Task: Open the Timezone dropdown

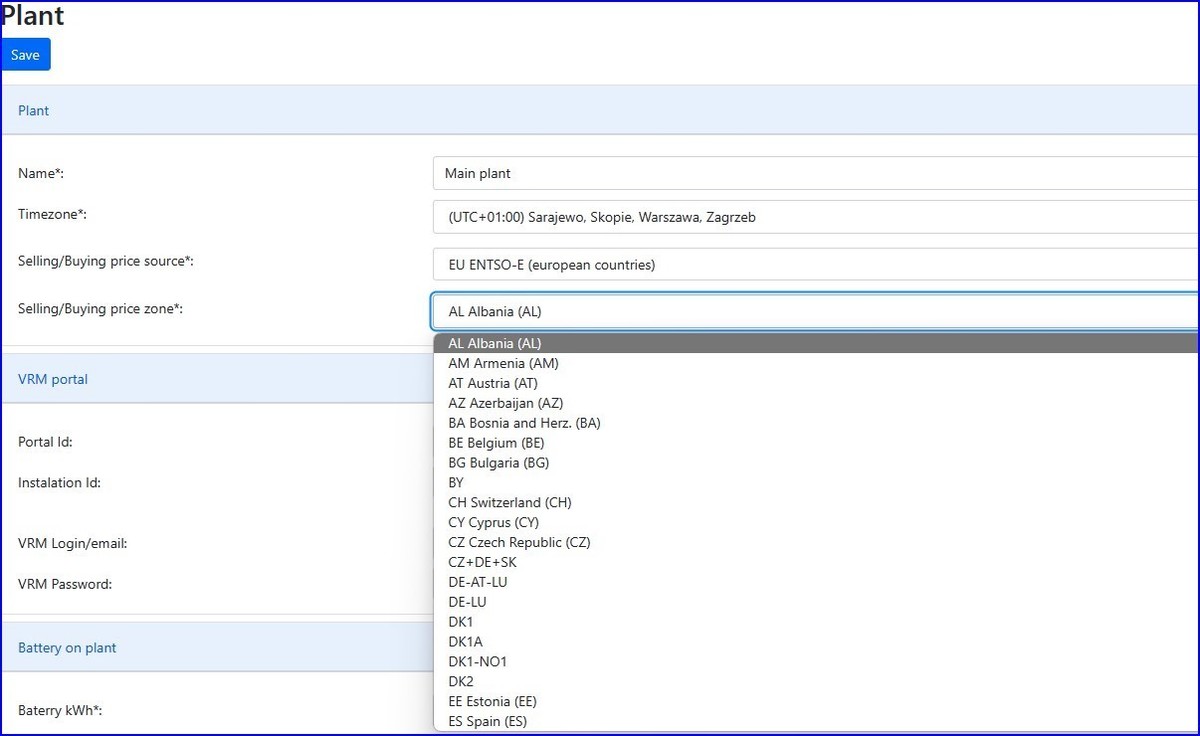Action: coord(814,217)
